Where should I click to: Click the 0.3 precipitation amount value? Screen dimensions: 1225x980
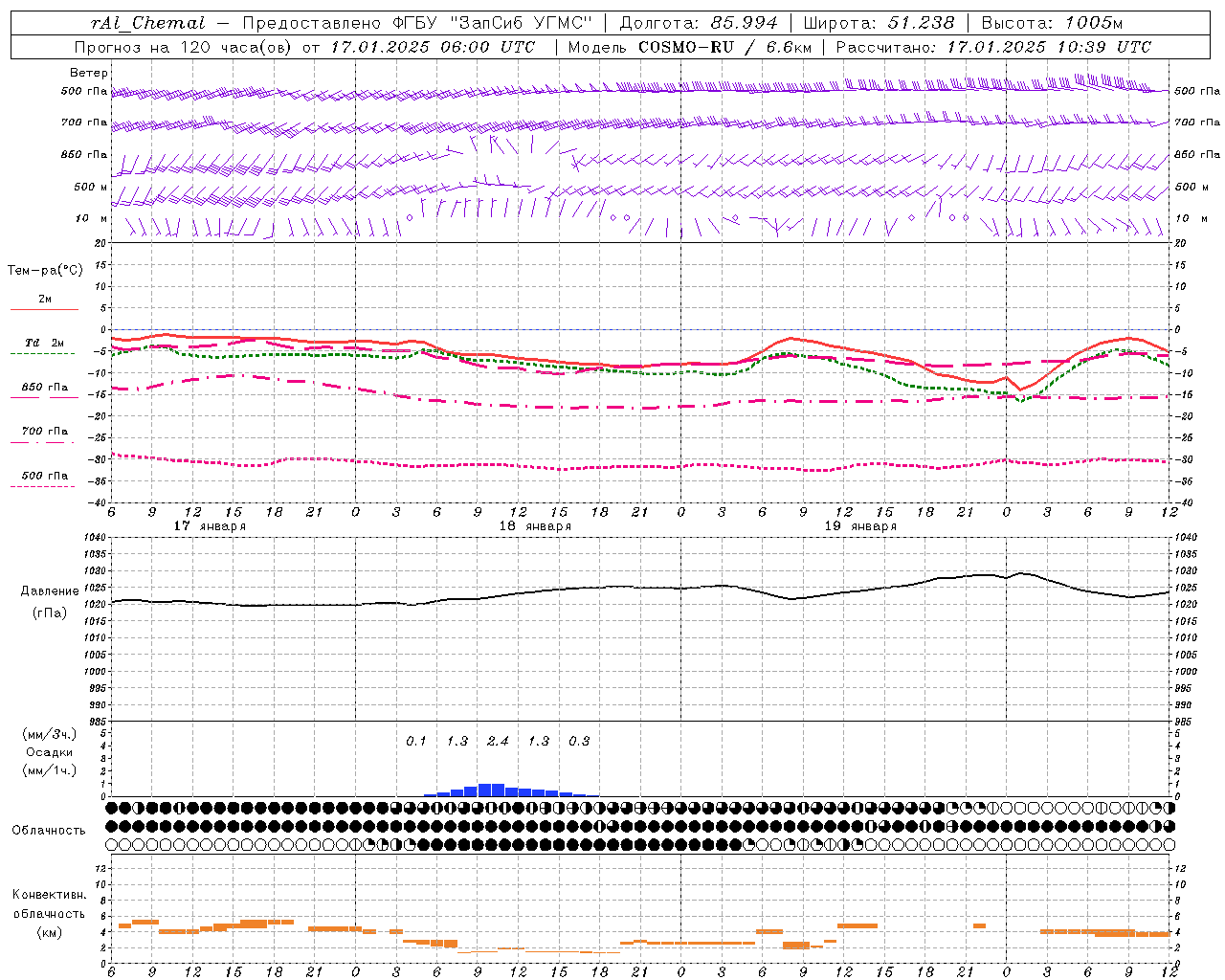(579, 741)
